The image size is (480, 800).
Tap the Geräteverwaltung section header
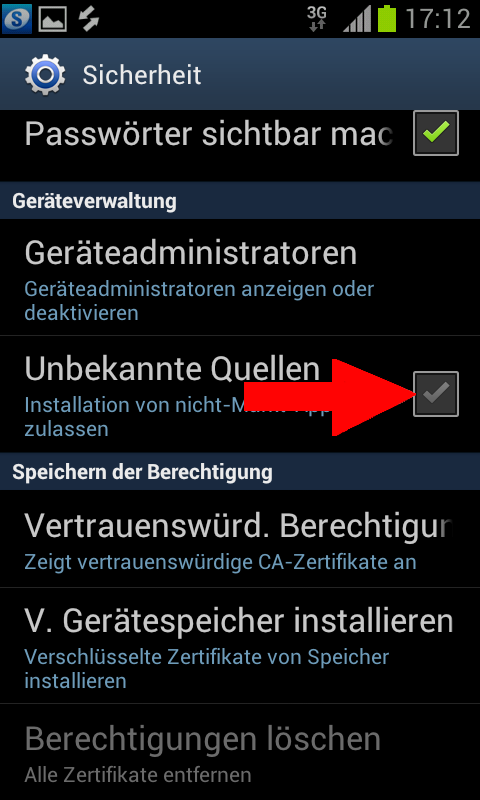(94, 201)
